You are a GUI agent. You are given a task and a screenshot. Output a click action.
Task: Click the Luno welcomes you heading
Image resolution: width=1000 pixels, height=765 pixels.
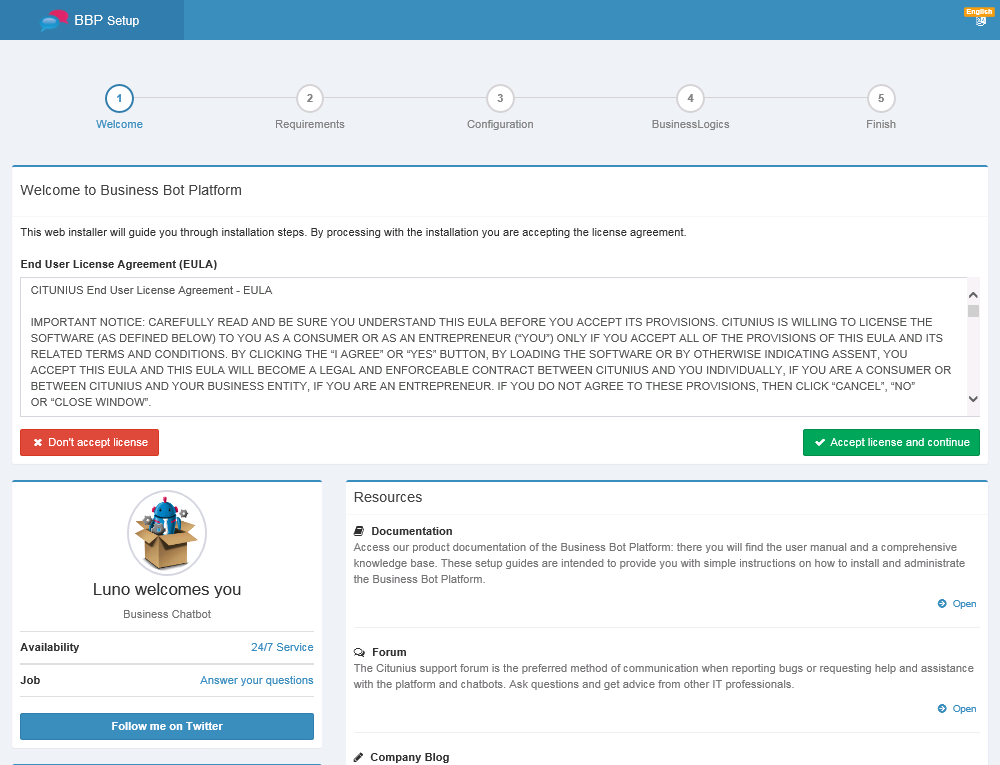point(167,589)
